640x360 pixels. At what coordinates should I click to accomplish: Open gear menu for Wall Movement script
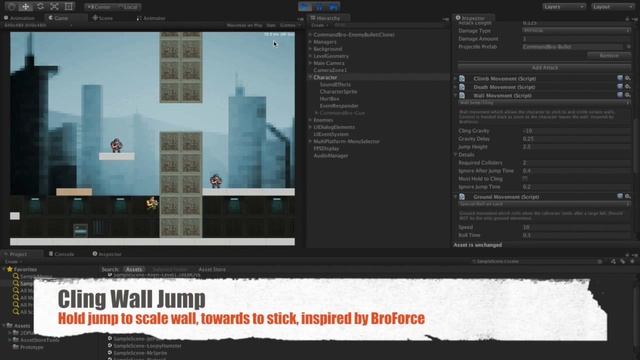628,95
